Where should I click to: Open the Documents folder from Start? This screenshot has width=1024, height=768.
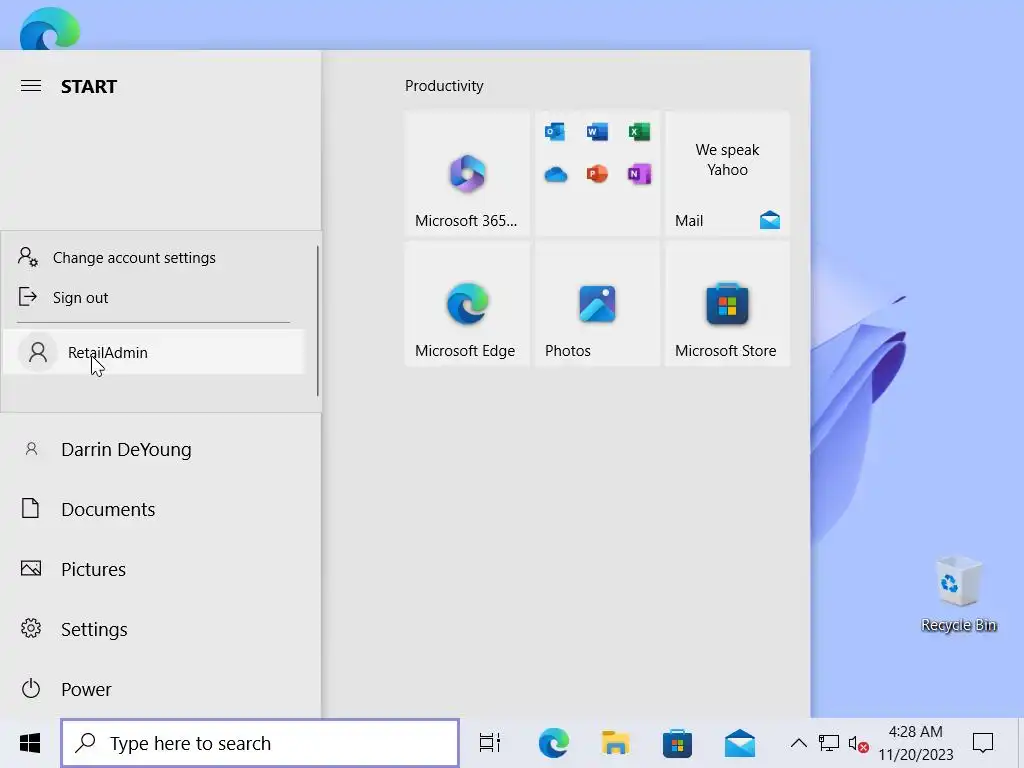click(160, 509)
